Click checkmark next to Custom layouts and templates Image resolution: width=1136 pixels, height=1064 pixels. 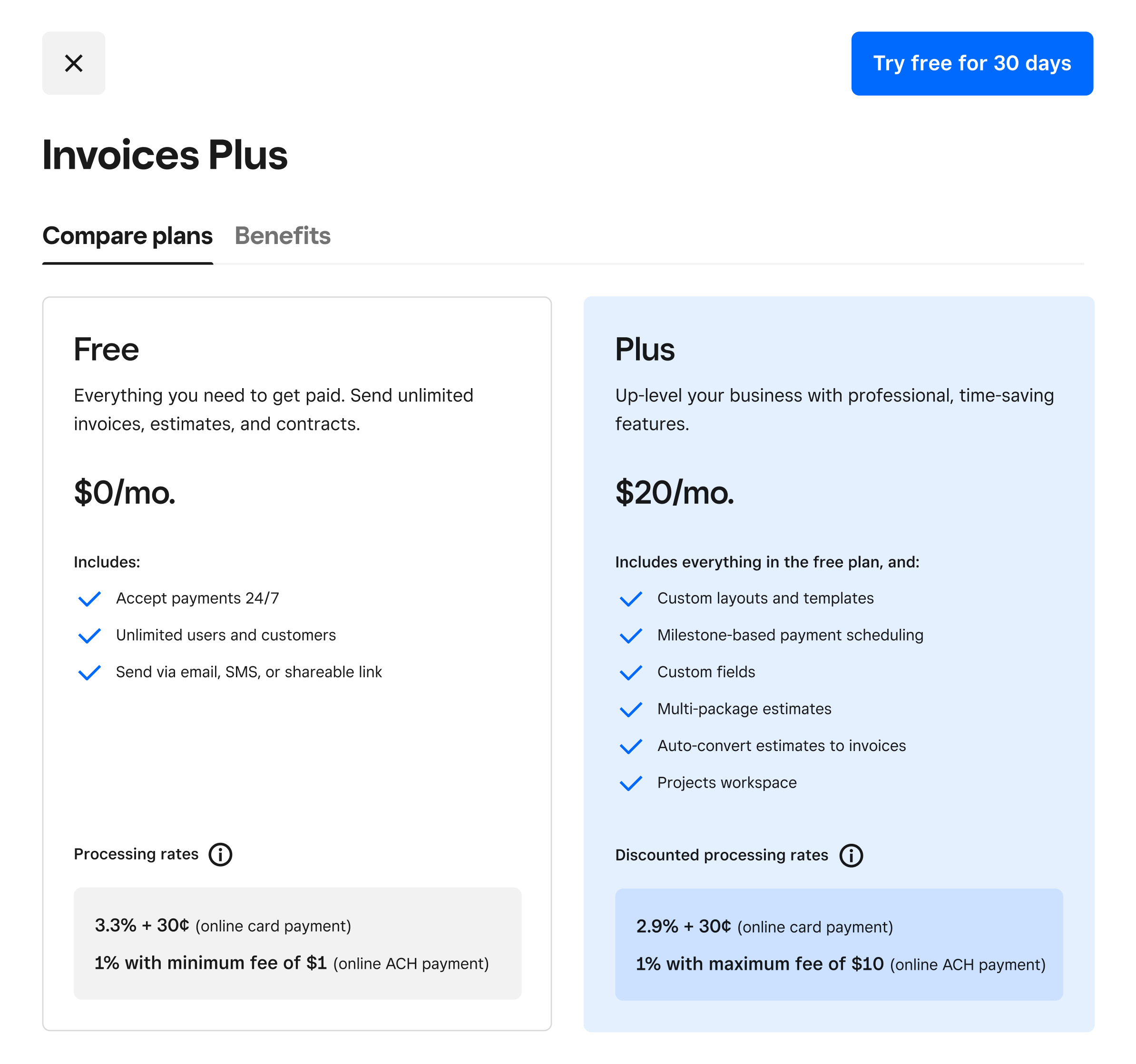click(x=630, y=598)
